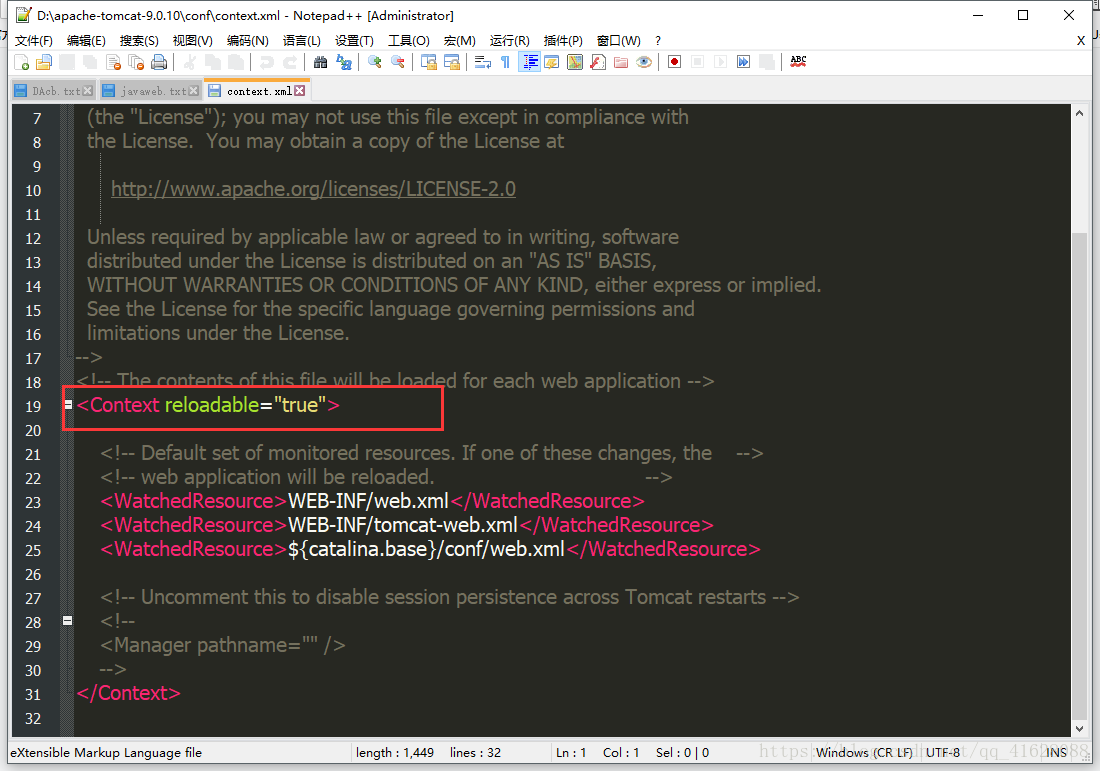This screenshot has height=771, width=1100.
Task: Toggle Show All Characters pilcrow icon
Action: coord(505,62)
